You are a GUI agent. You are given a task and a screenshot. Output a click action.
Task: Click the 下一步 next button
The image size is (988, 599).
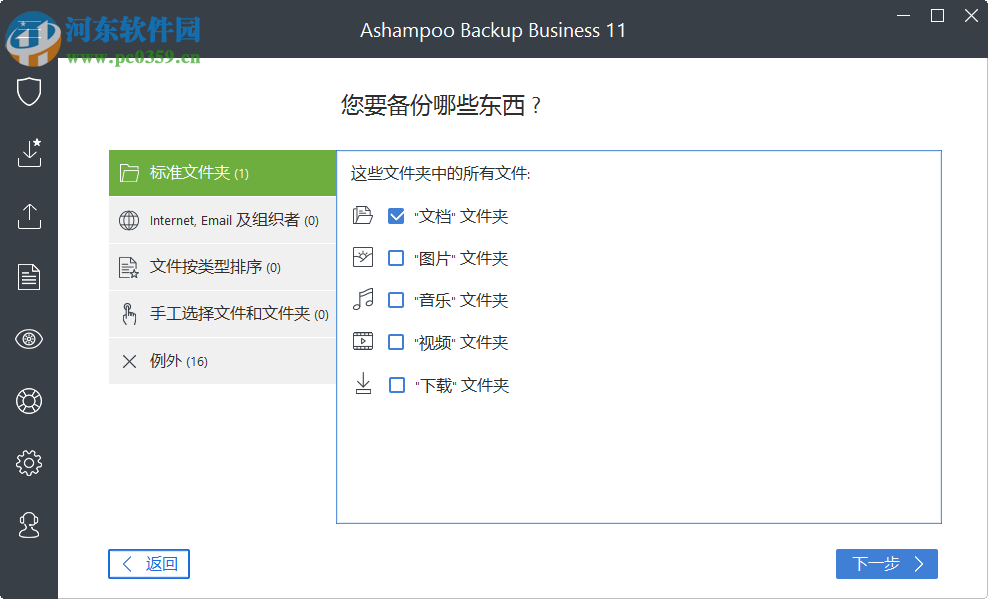tap(886, 564)
